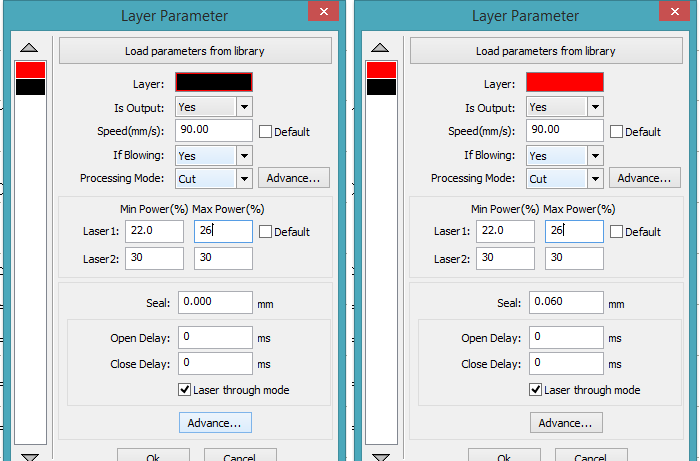Close the right Layer Parameter dialog
The width and height of the screenshot is (700, 461).
[x=675, y=11]
